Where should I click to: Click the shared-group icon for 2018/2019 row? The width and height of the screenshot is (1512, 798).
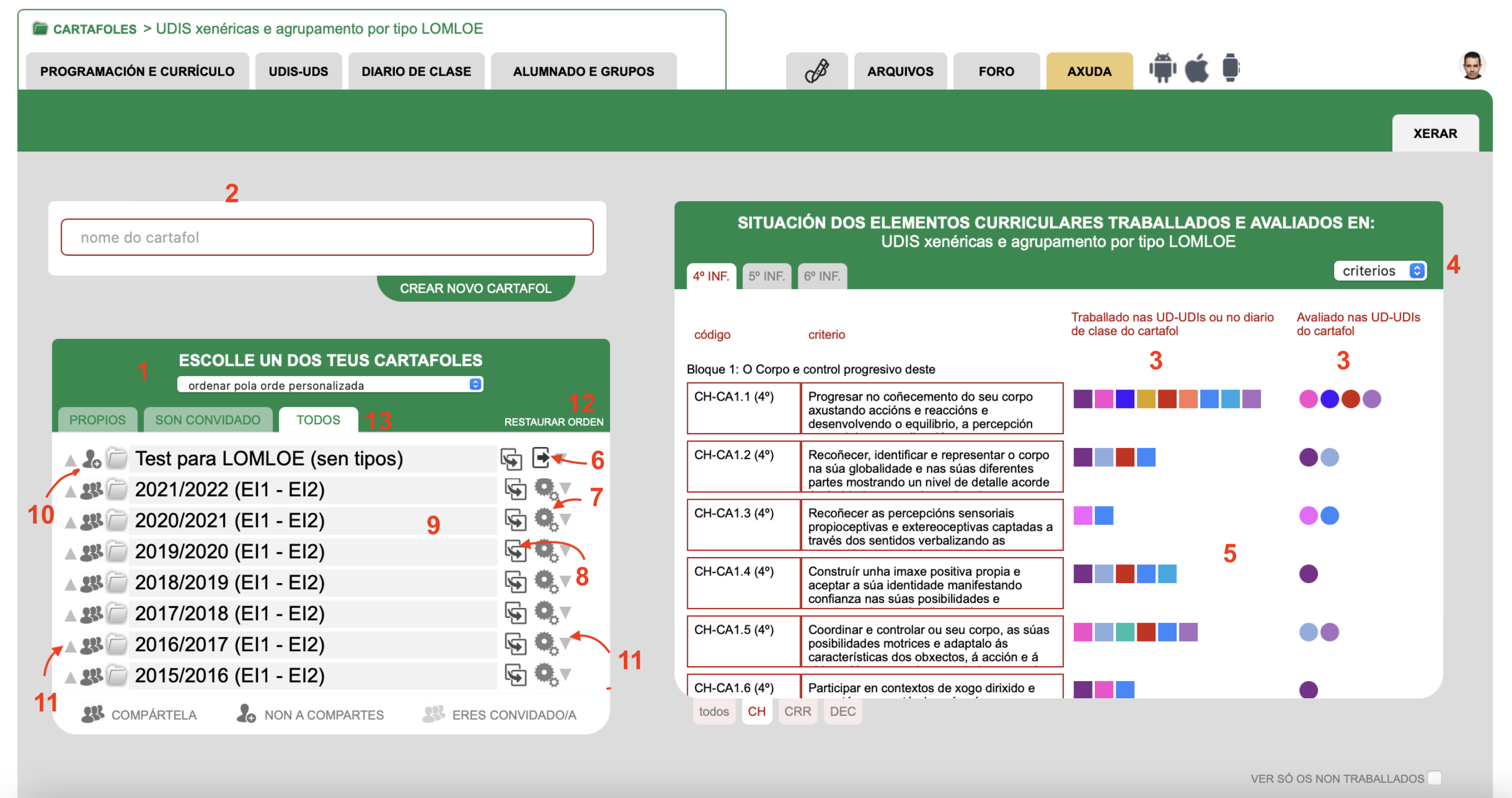(x=91, y=583)
